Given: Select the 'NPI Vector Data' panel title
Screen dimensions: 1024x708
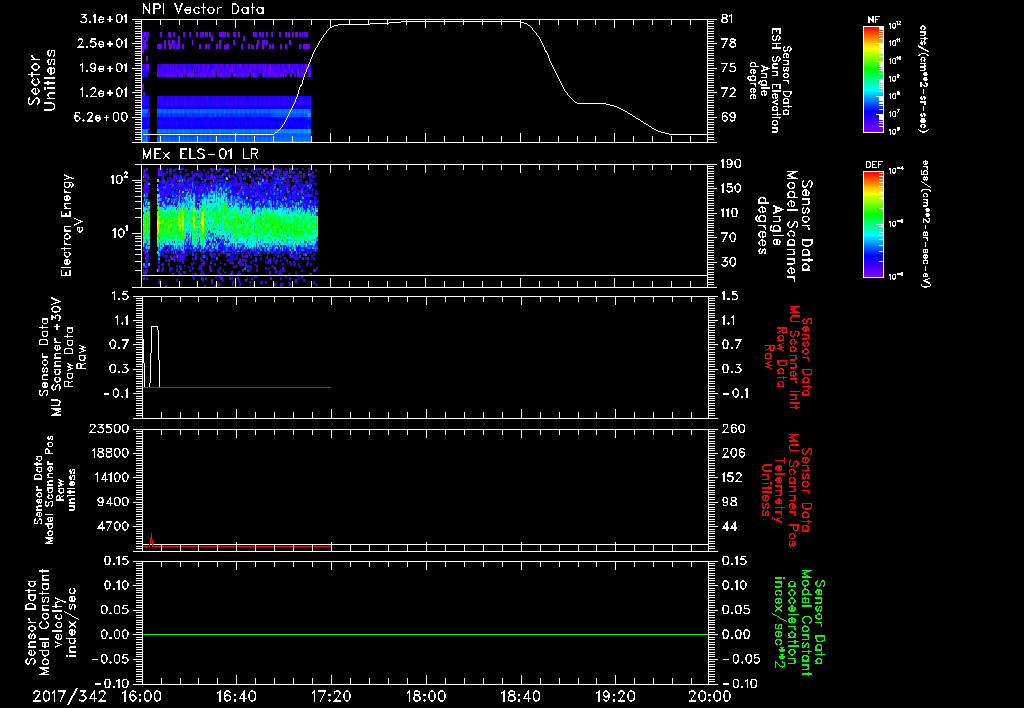Looking at the screenshot, I should (x=203, y=9).
